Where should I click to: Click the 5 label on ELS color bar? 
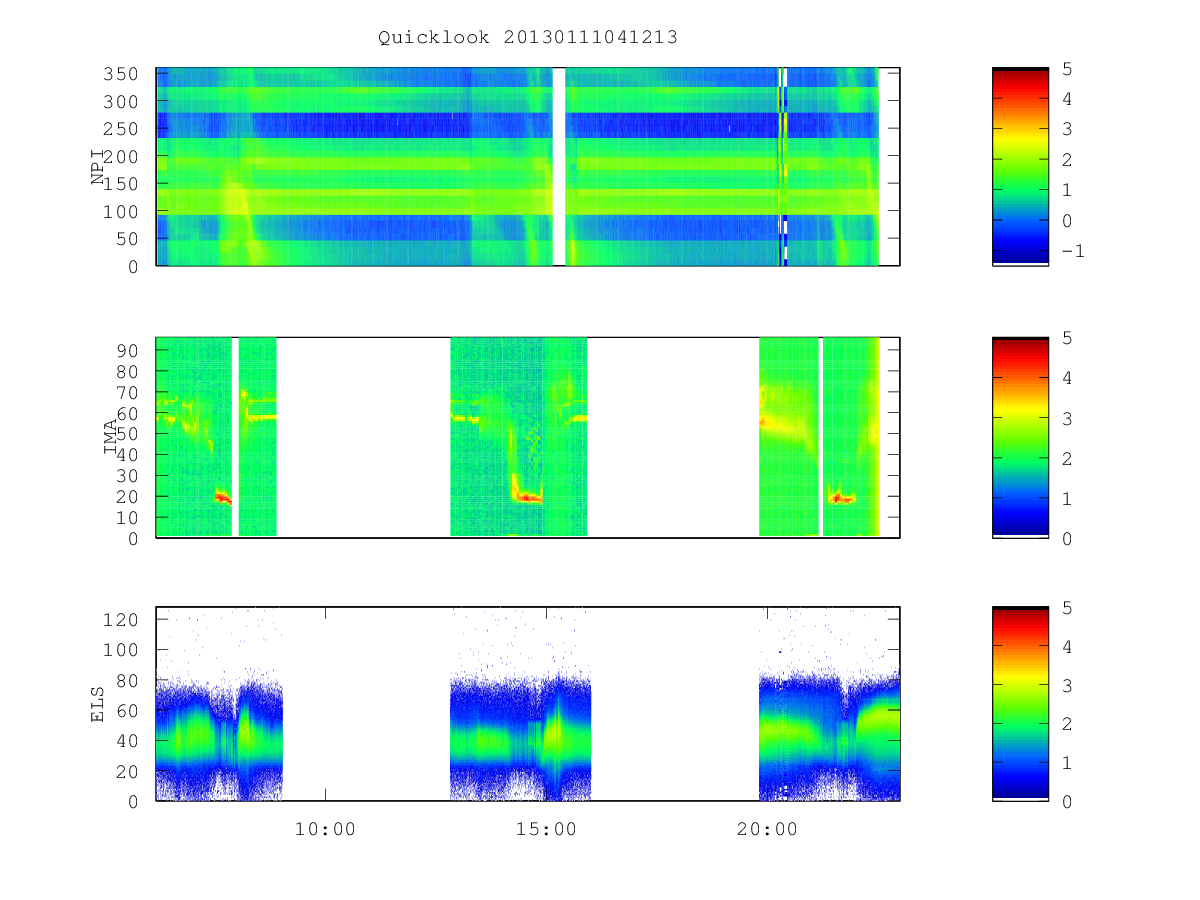click(x=1066, y=607)
